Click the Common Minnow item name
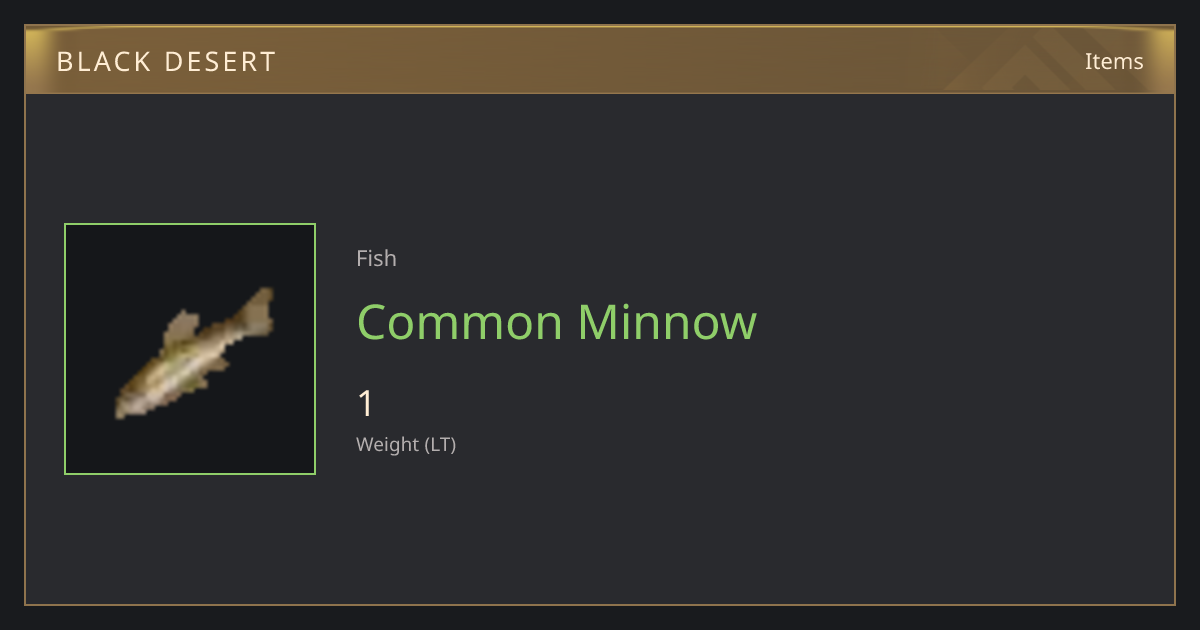1200x630 pixels. pos(556,322)
